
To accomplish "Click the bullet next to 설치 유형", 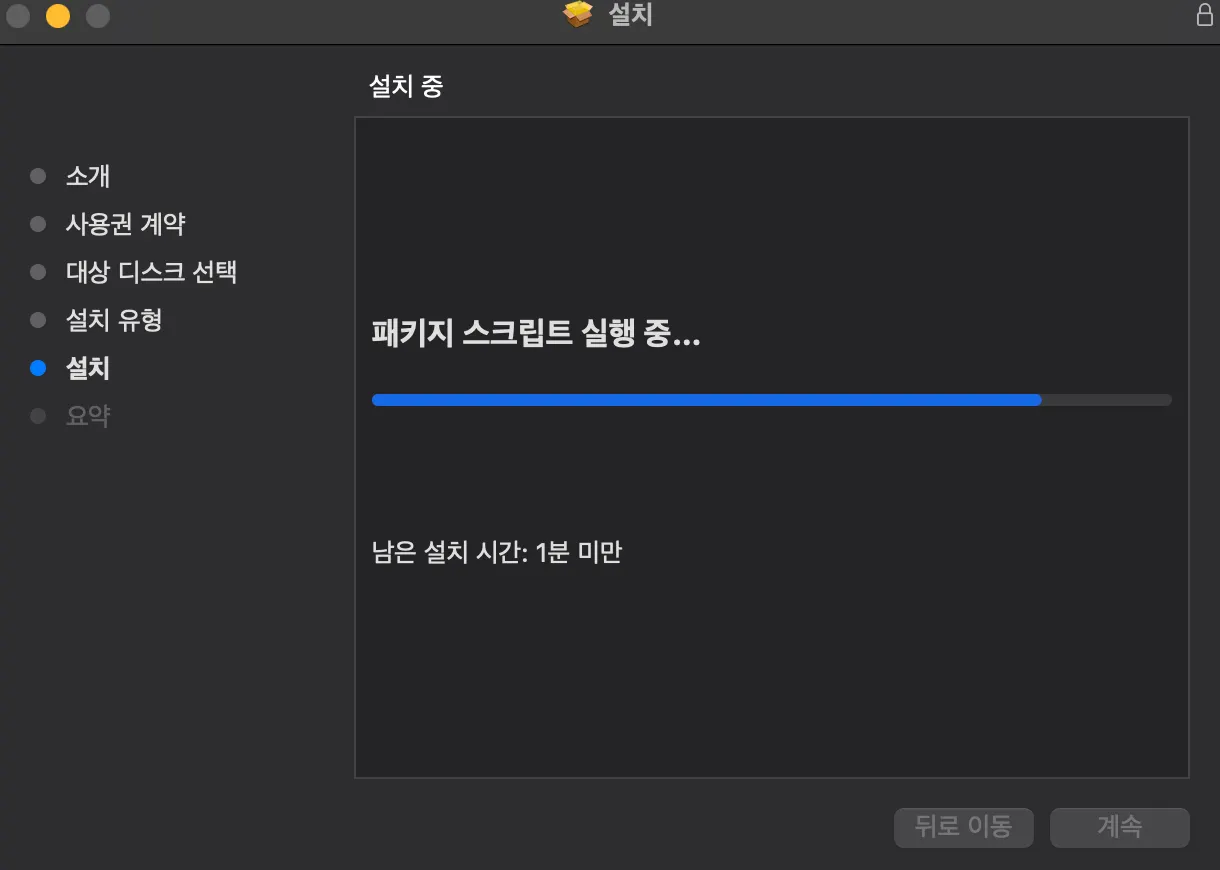I will pos(38,320).
